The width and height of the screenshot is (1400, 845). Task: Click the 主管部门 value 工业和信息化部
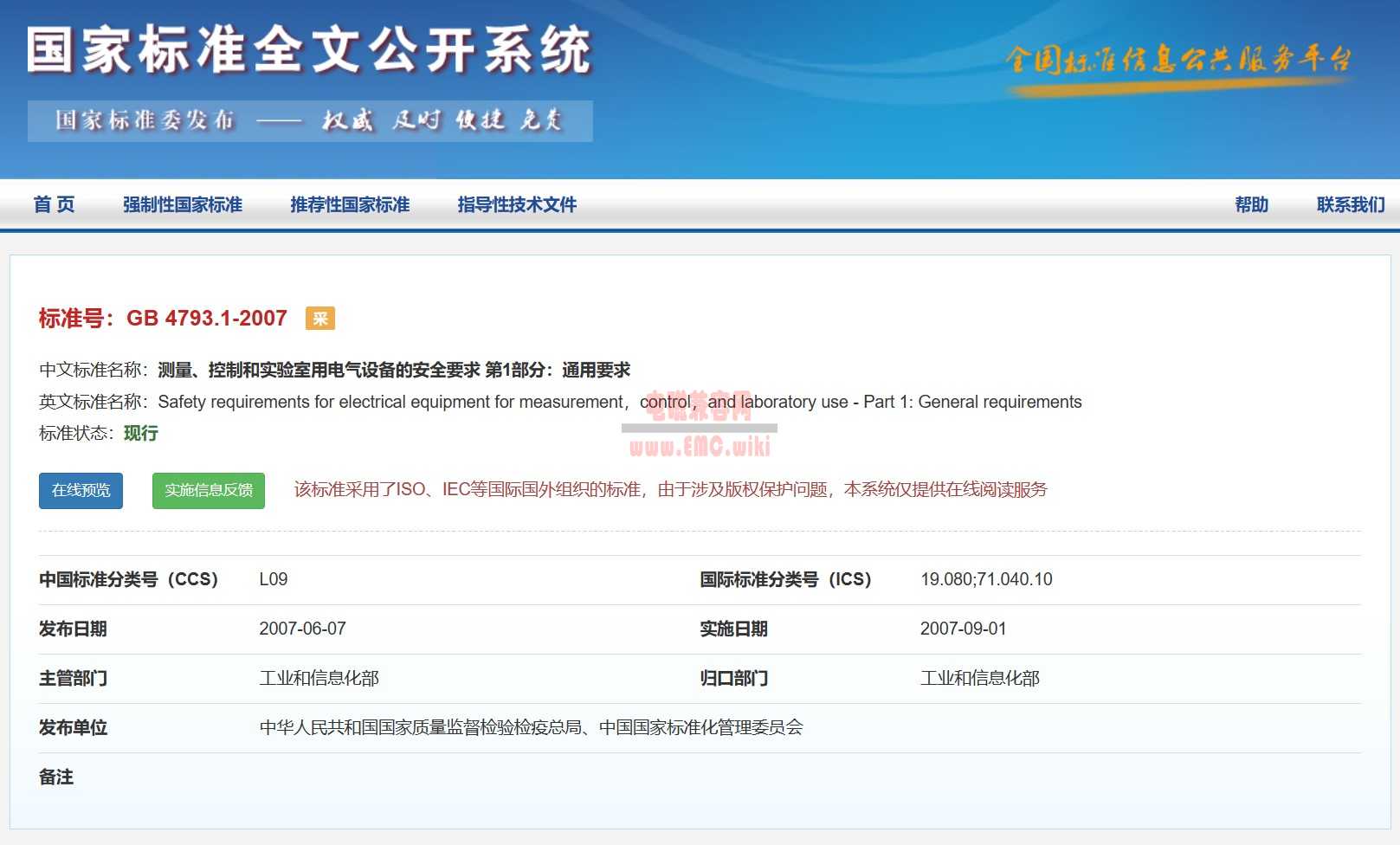pyautogui.click(x=319, y=678)
